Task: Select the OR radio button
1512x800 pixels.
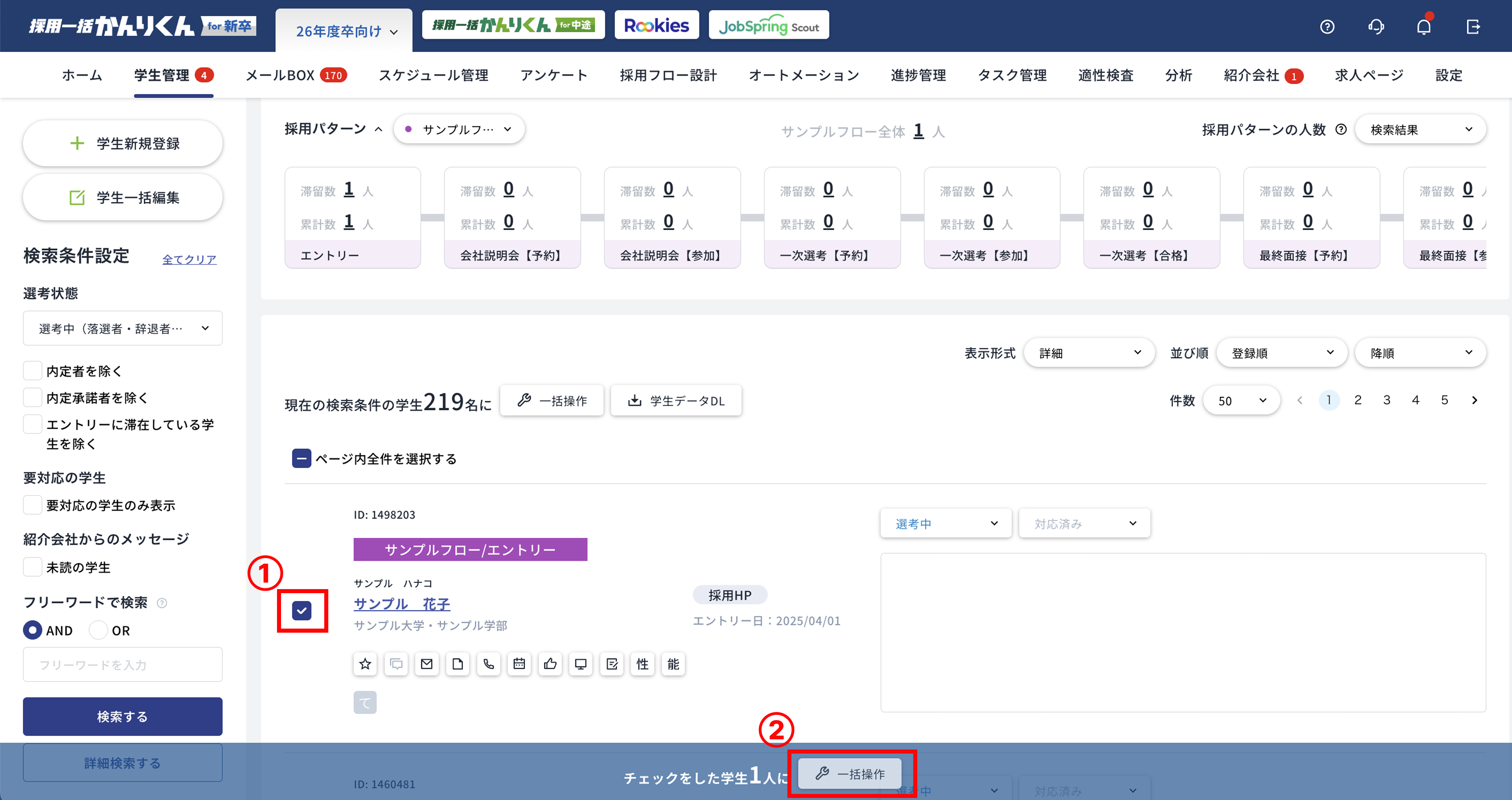Action: tap(99, 630)
